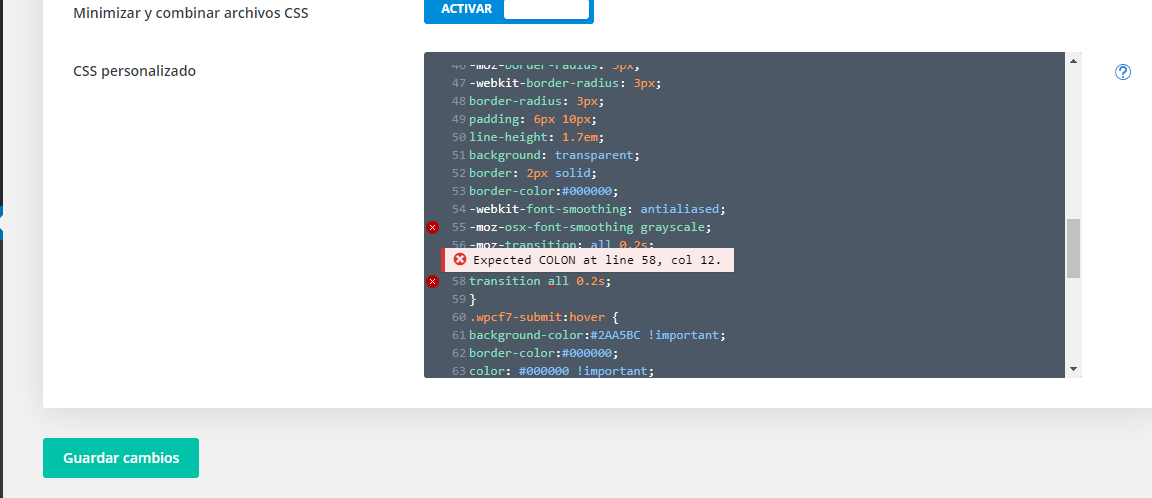Click red error icon in Expected COLON tooltip

(460, 260)
